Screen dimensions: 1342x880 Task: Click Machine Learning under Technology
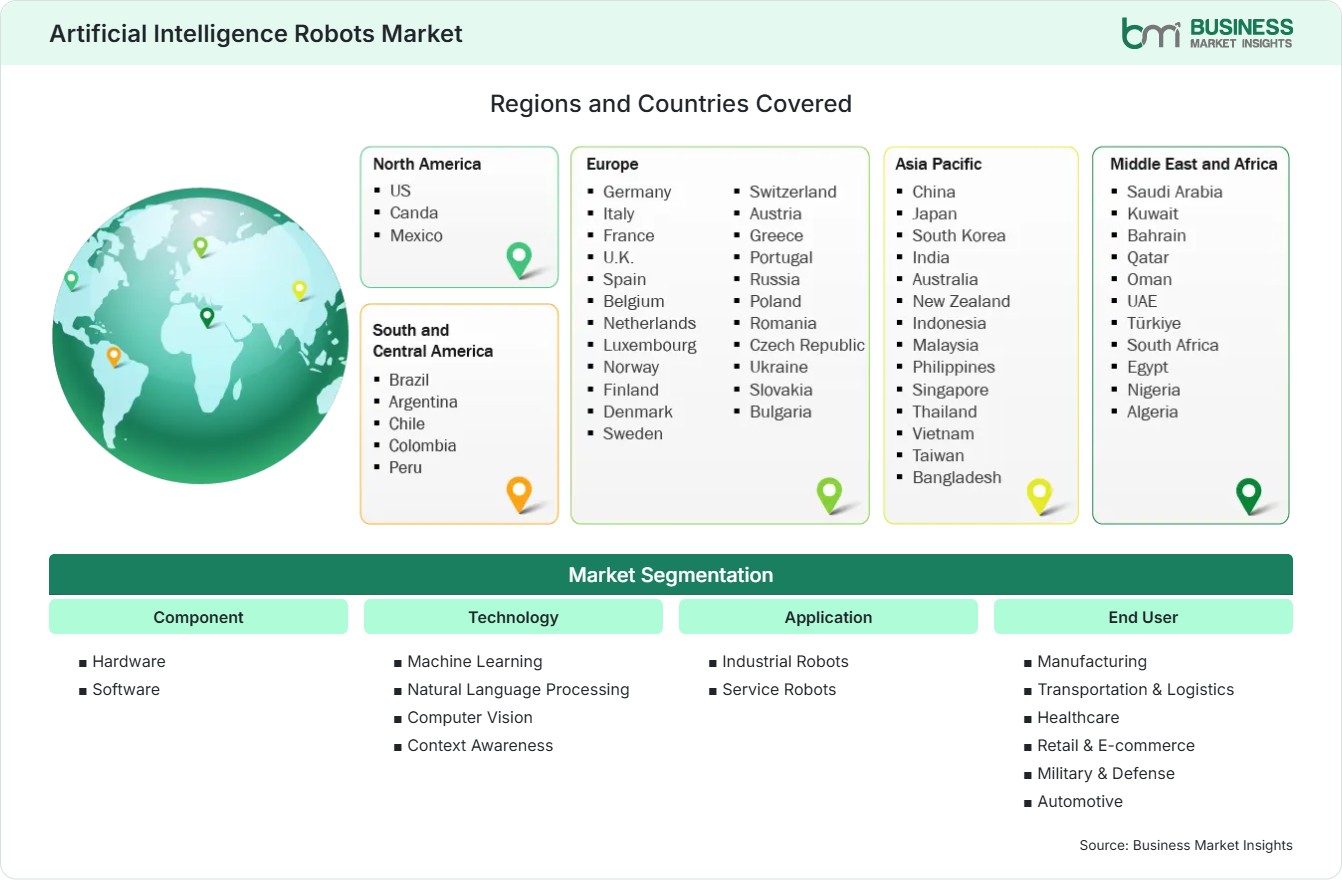[x=475, y=661]
